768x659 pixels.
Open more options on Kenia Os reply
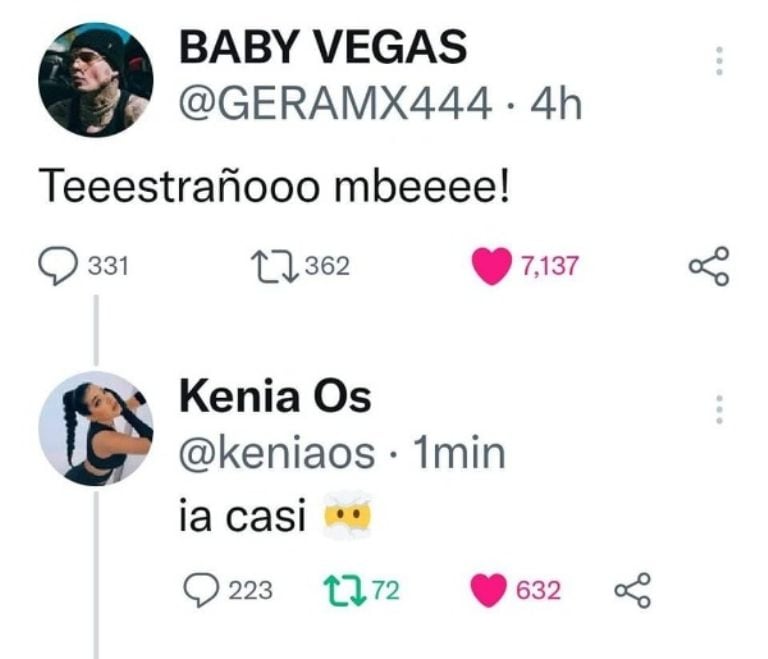[716, 409]
